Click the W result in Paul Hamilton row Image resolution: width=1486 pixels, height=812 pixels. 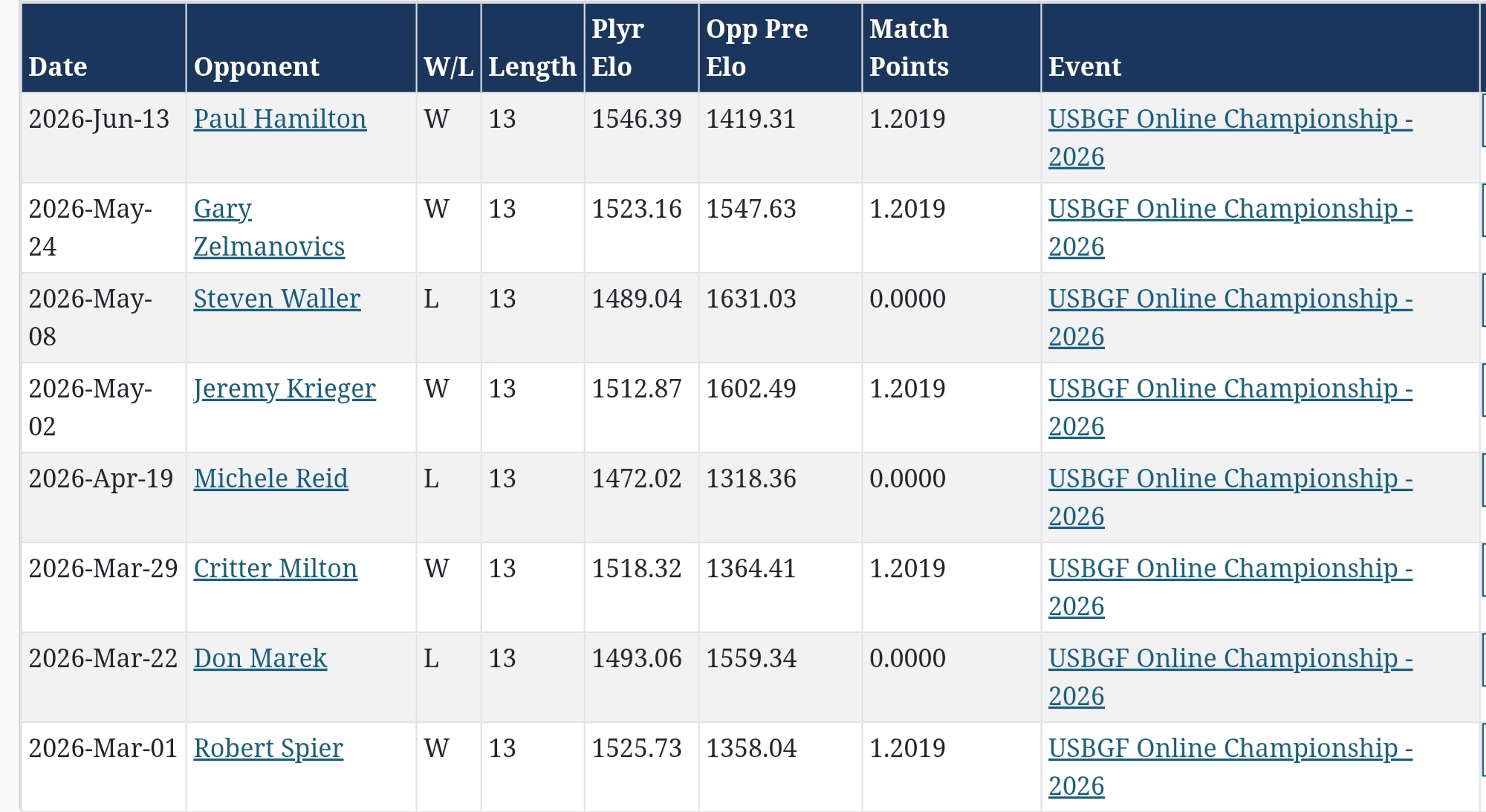tap(437, 119)
